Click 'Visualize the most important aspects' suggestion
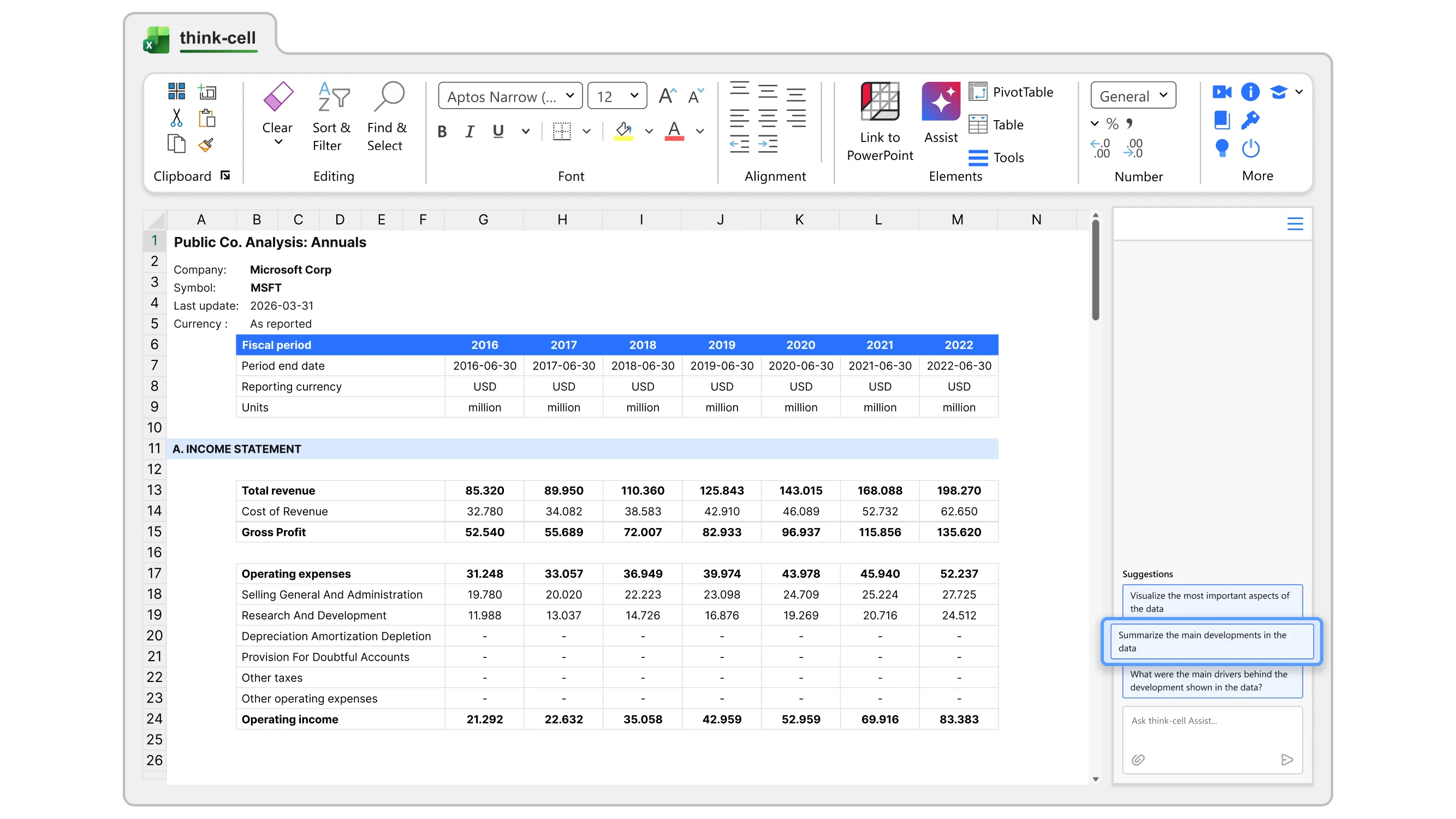Screen dimensions: 1456x819 (1213, 601)
